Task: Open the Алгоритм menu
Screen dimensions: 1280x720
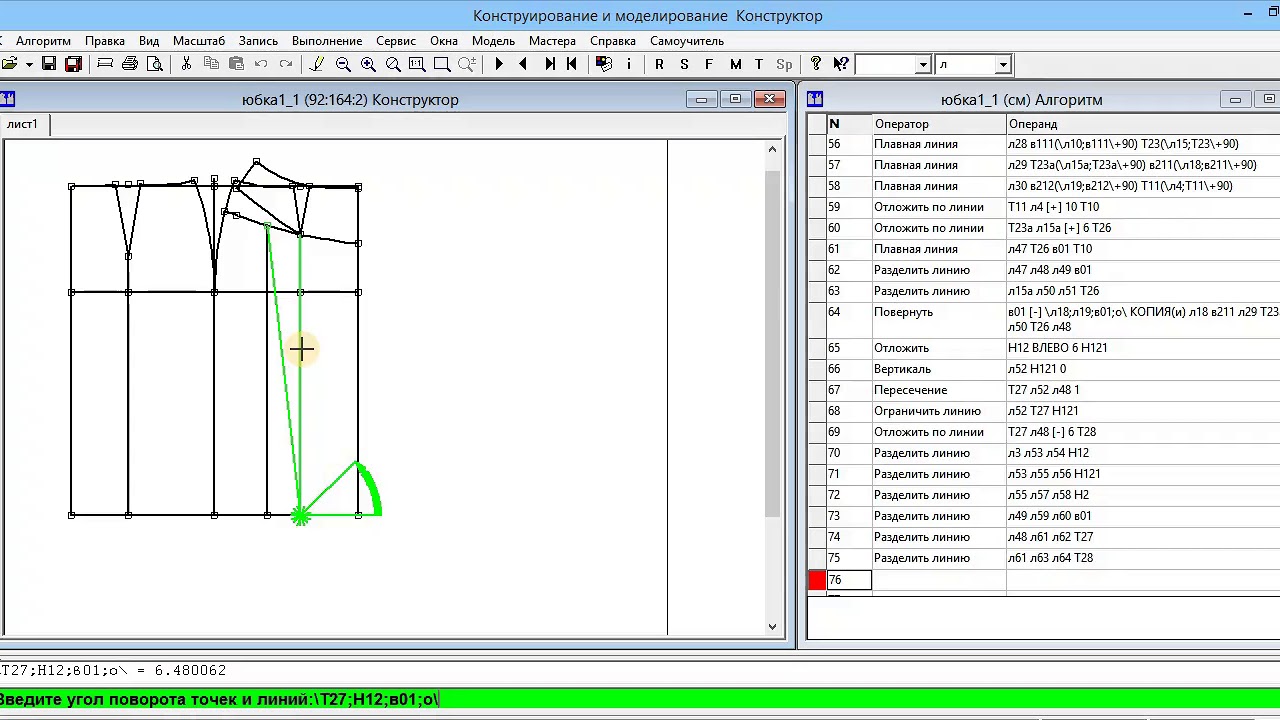Action: pos(43,41)
